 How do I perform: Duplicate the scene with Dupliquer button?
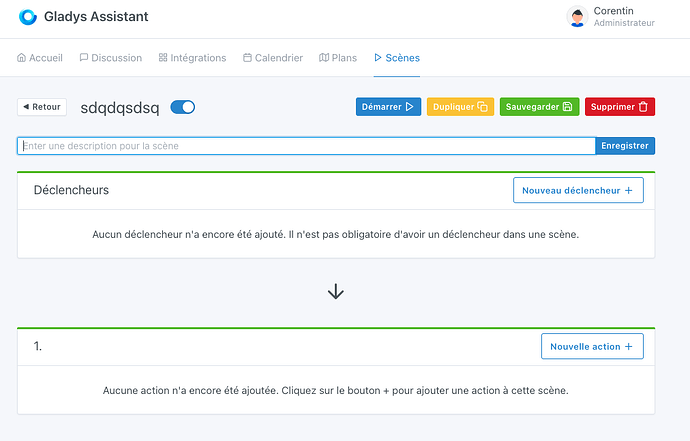pos(460,107)
